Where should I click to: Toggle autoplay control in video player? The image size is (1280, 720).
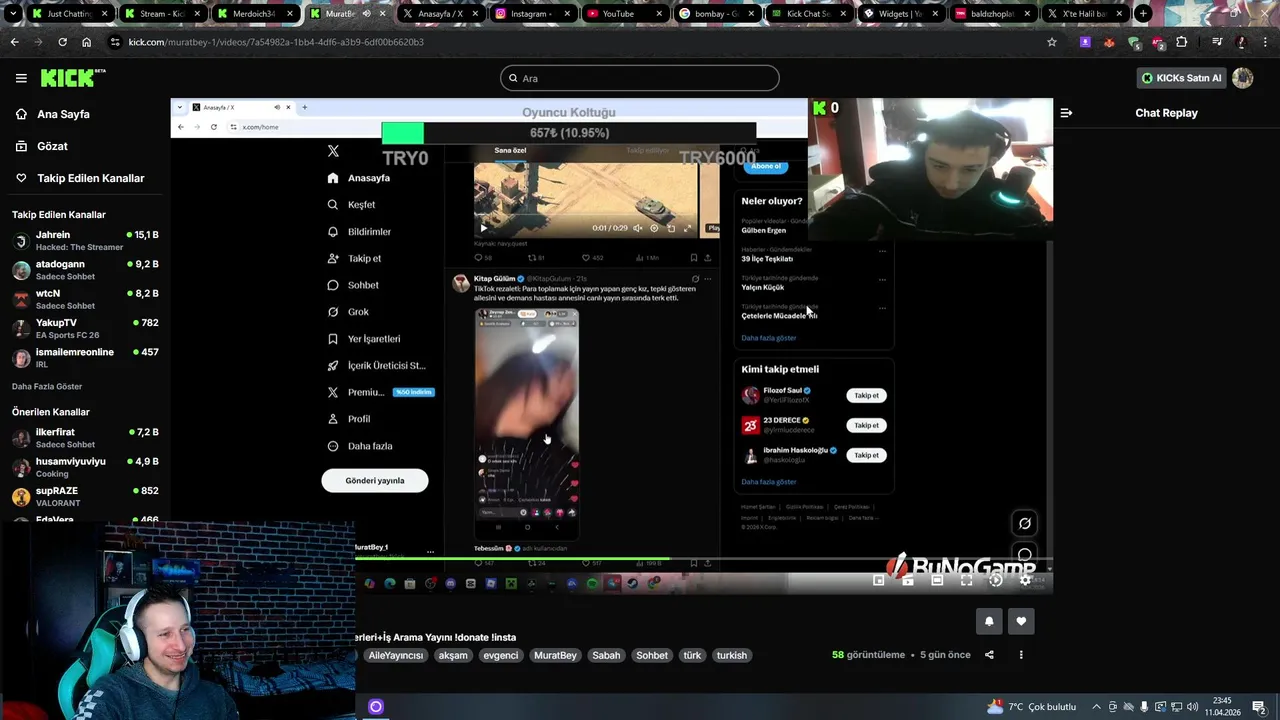(x=995, y=580)
